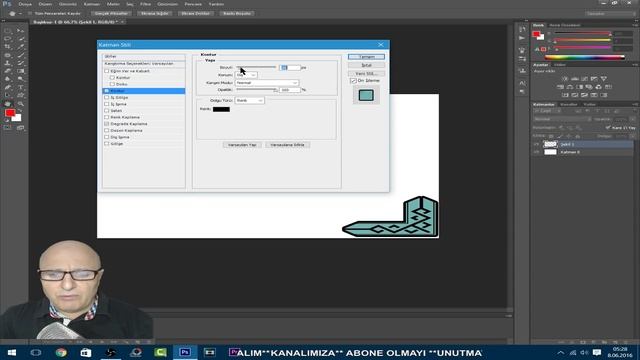Viewport: 640px width, 360px height.
Task: Click the Varsayılan Yap button
Action: tap(242, 145)
